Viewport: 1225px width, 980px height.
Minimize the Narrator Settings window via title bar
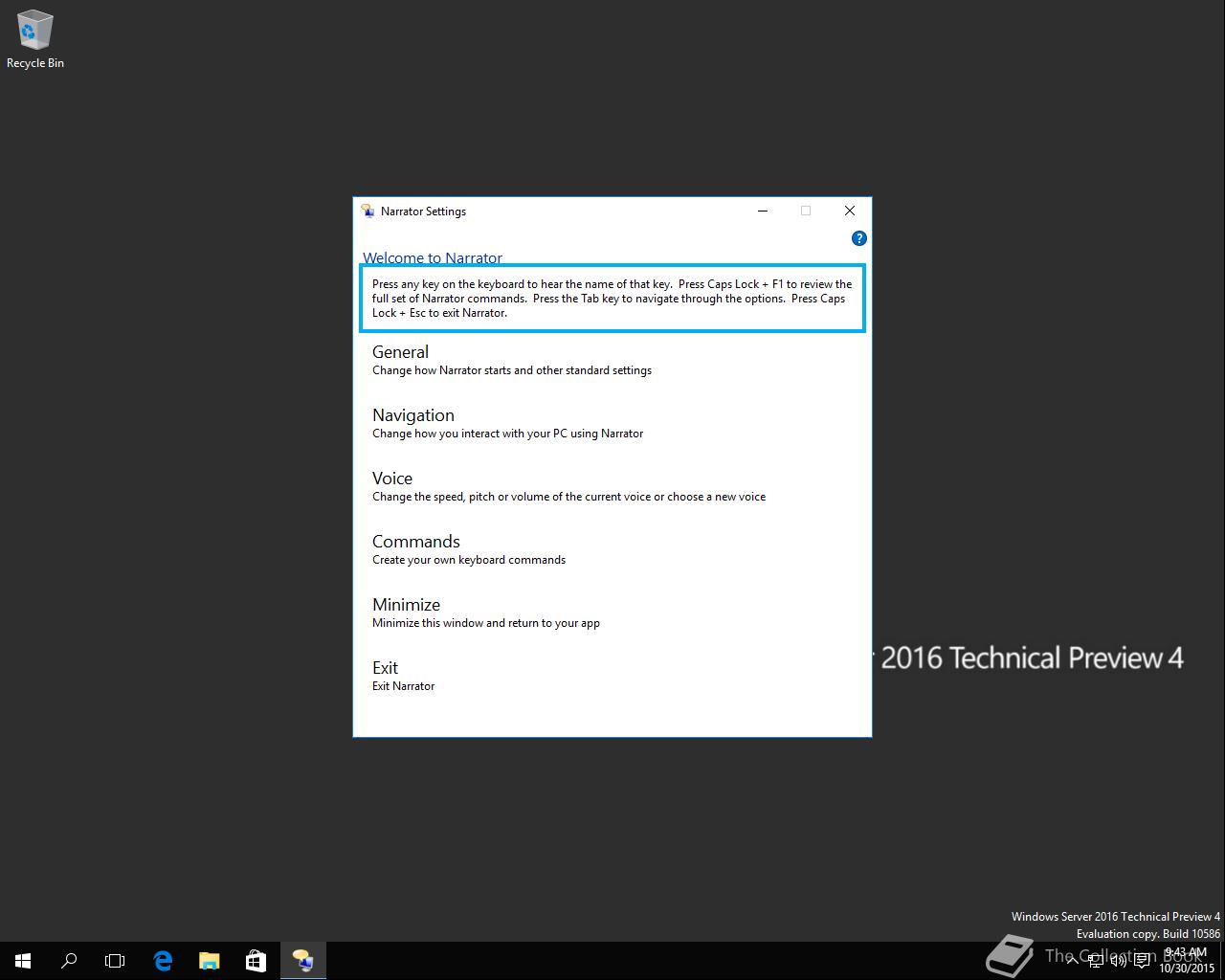[763, 211]
